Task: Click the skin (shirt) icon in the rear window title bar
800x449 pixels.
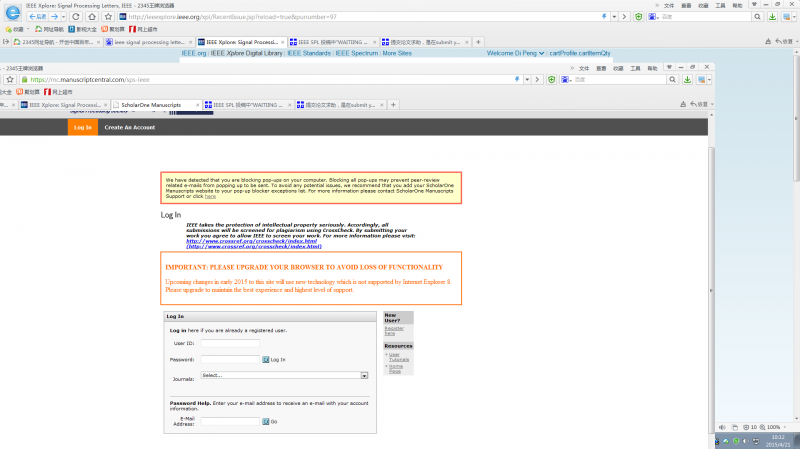Action: click(x=754, y=5)
